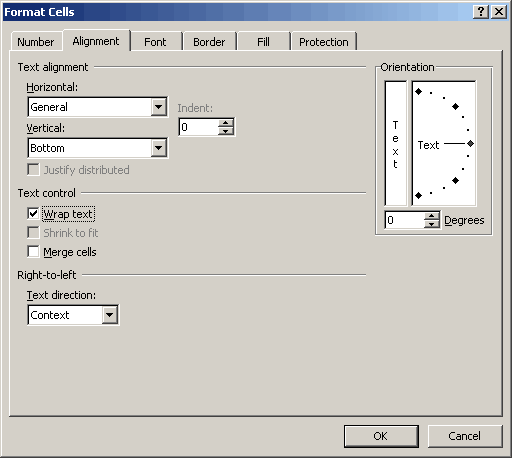Image resolution: width=512 pixels, height=458 pixels.
Task: Toggle the Shrink to fit checkbox
Action: click(33, 232)
